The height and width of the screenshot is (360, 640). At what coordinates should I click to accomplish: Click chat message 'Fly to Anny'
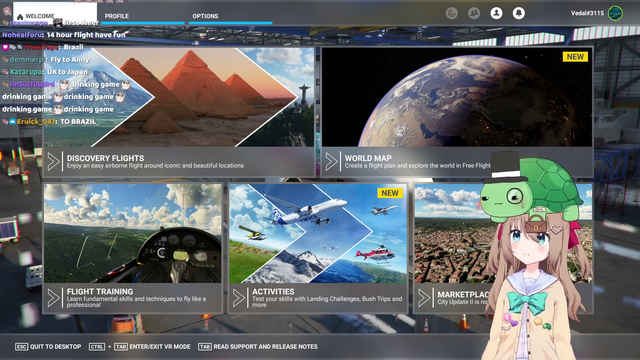point(70,60)
